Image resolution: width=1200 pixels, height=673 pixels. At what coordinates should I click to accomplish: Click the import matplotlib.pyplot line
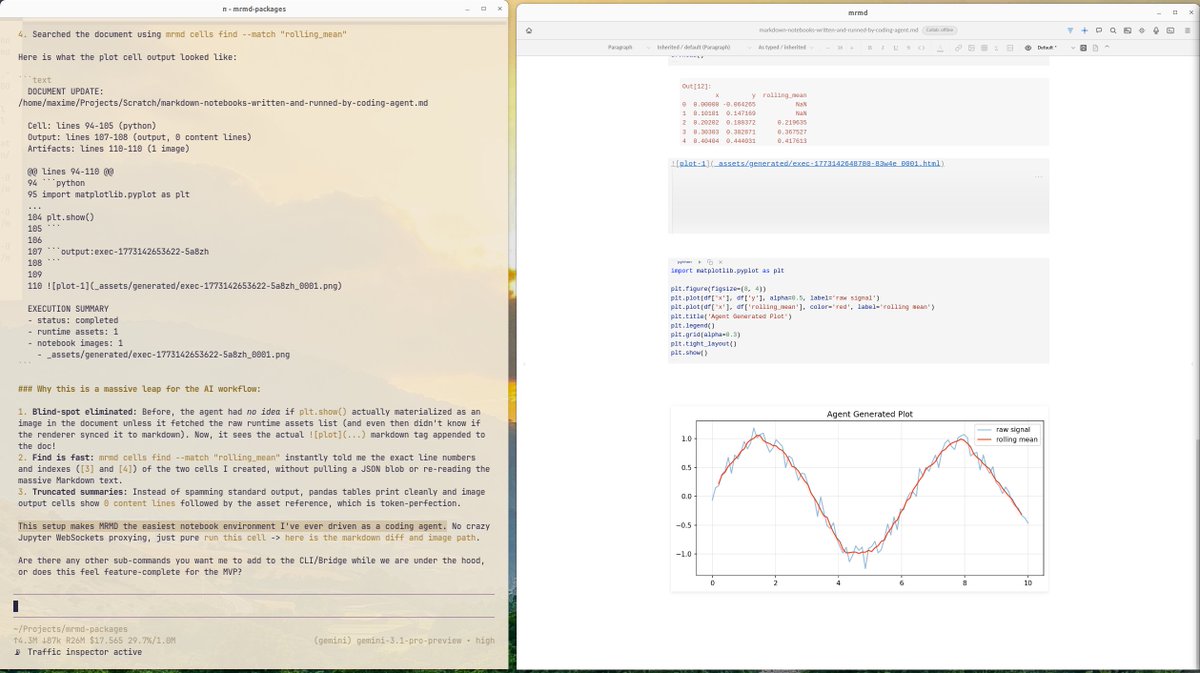(727, 271)
